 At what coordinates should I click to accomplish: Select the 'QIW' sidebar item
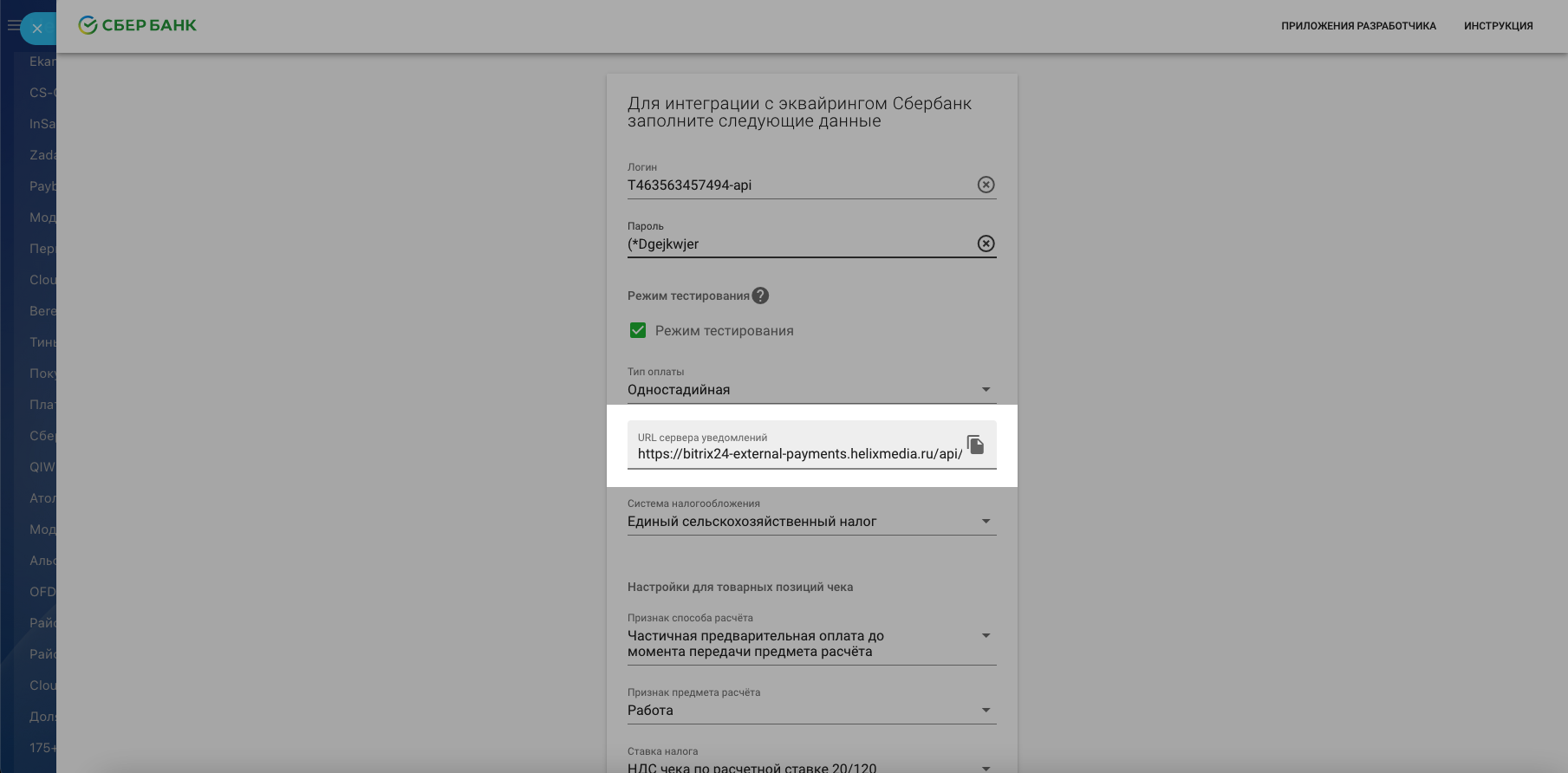tap(42, 467)
